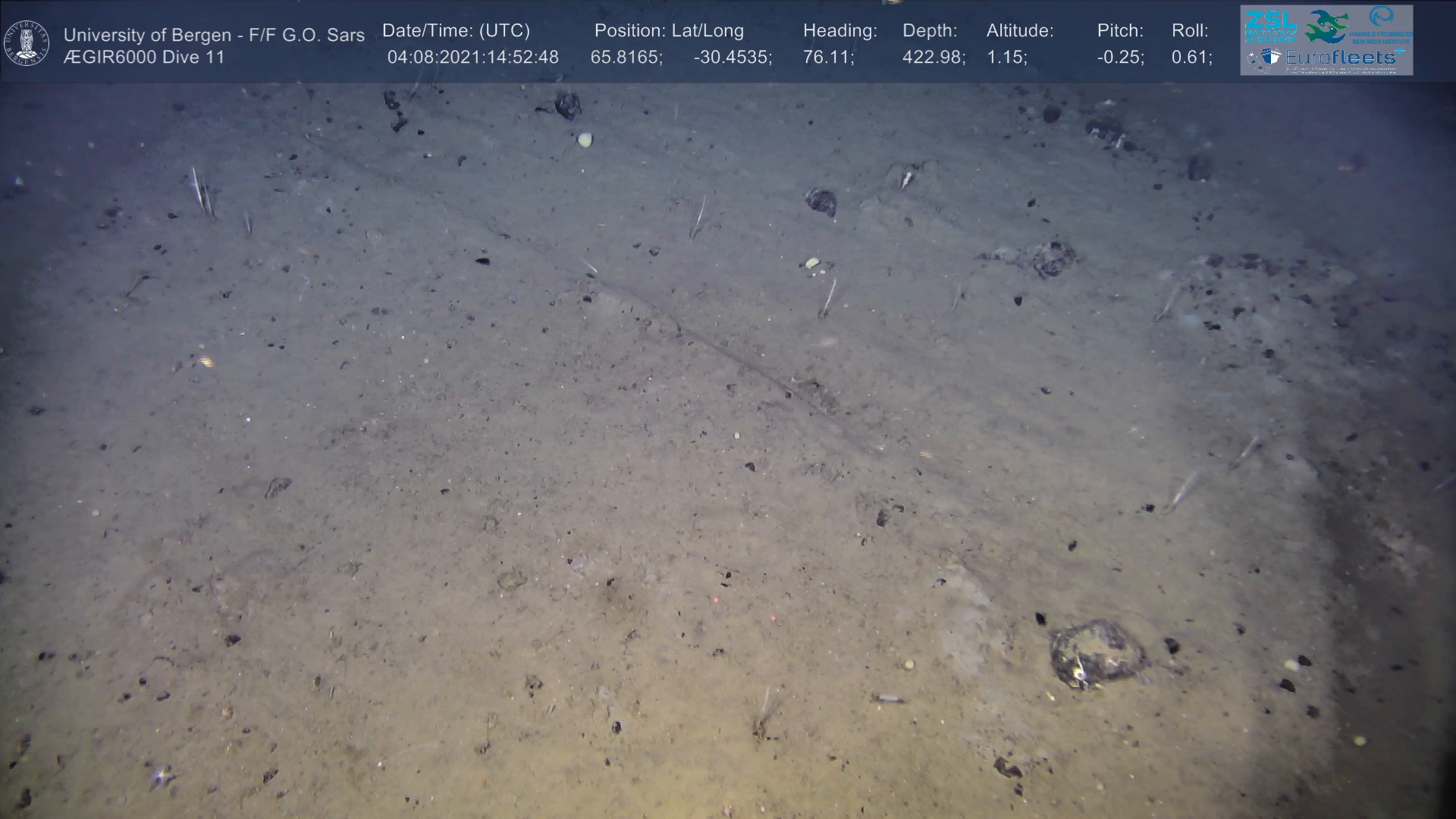Click the green-blue twin fish logo
Image resolution: width=1456 pixels, height=819 pixels.
tap(1326, 26)
